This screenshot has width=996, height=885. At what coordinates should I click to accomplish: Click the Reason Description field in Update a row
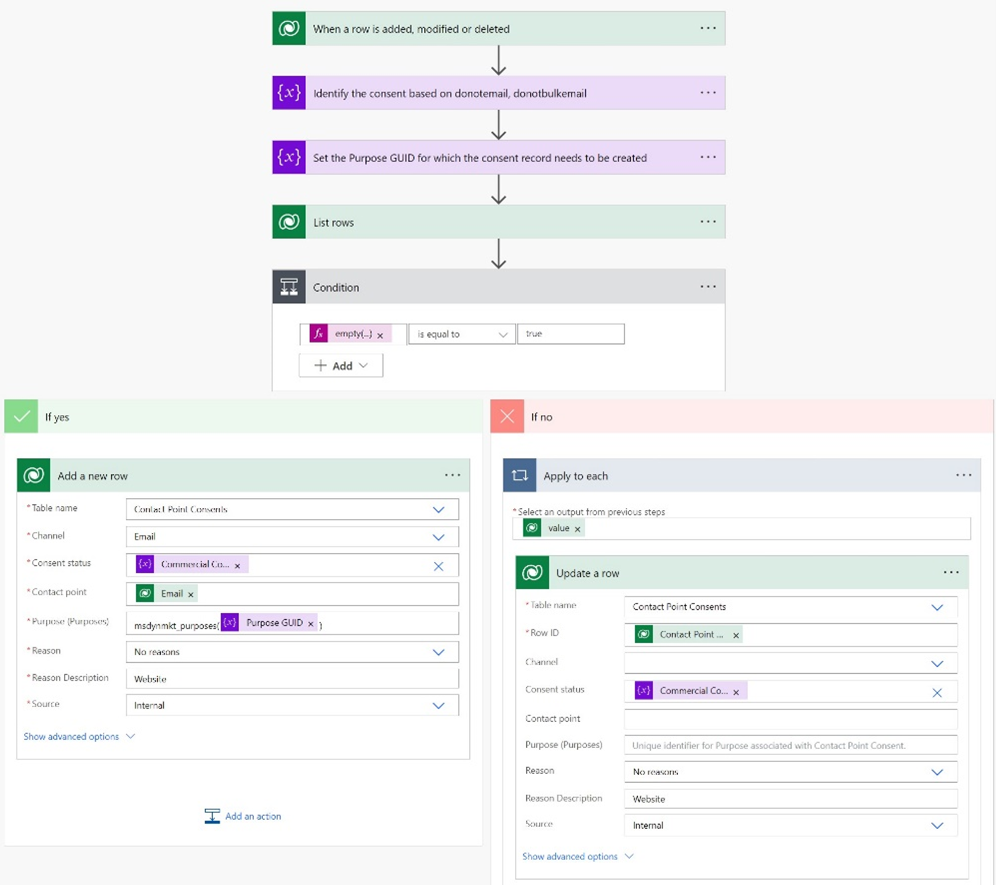pyautogui.click(x=790, y=799)
